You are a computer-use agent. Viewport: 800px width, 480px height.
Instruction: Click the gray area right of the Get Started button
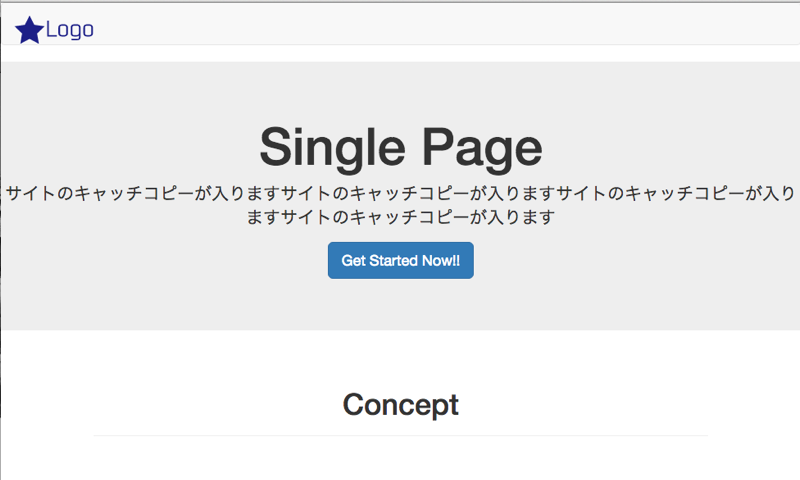[635, 261]
